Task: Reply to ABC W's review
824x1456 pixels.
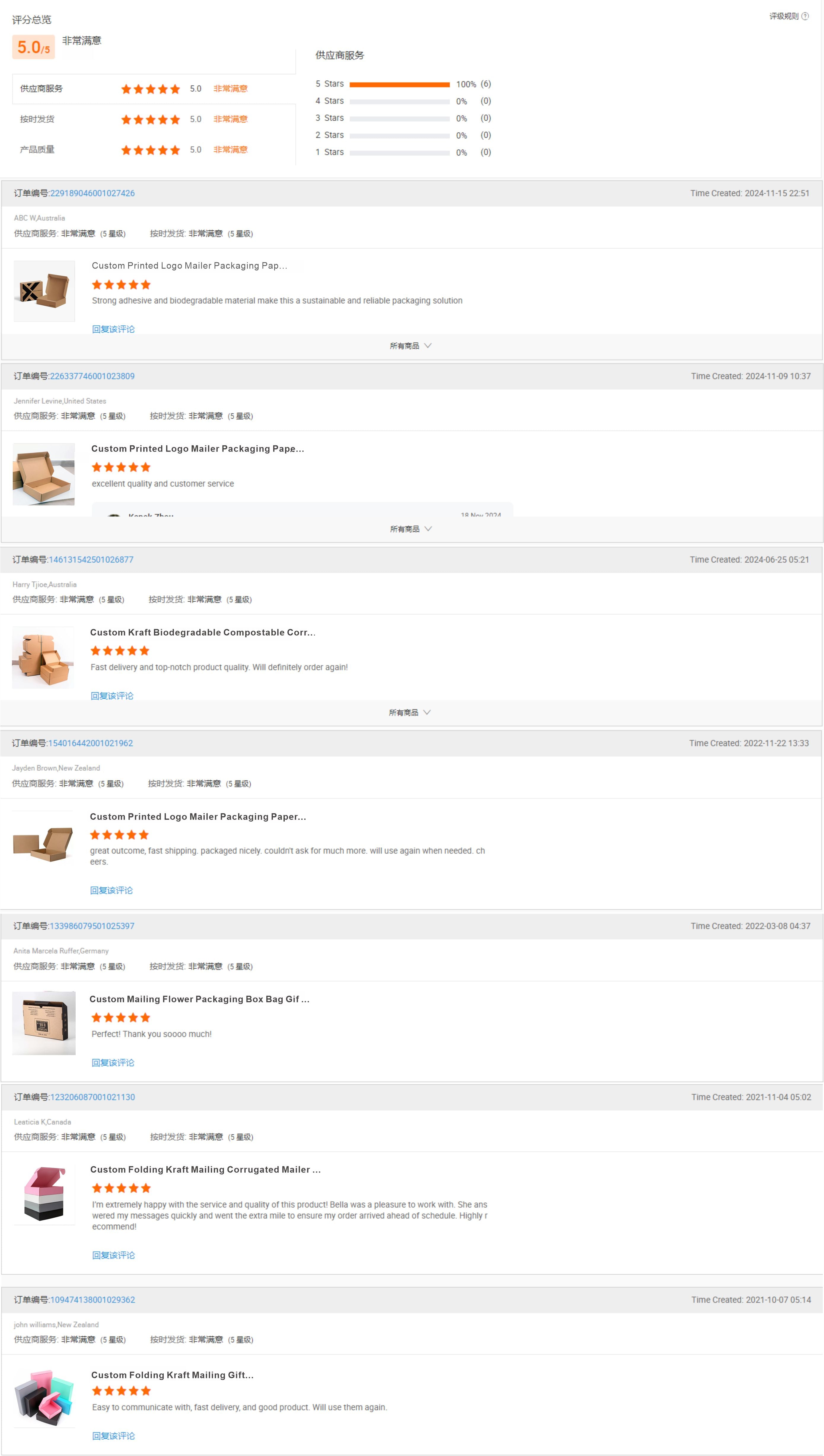Action: point(113,329)
